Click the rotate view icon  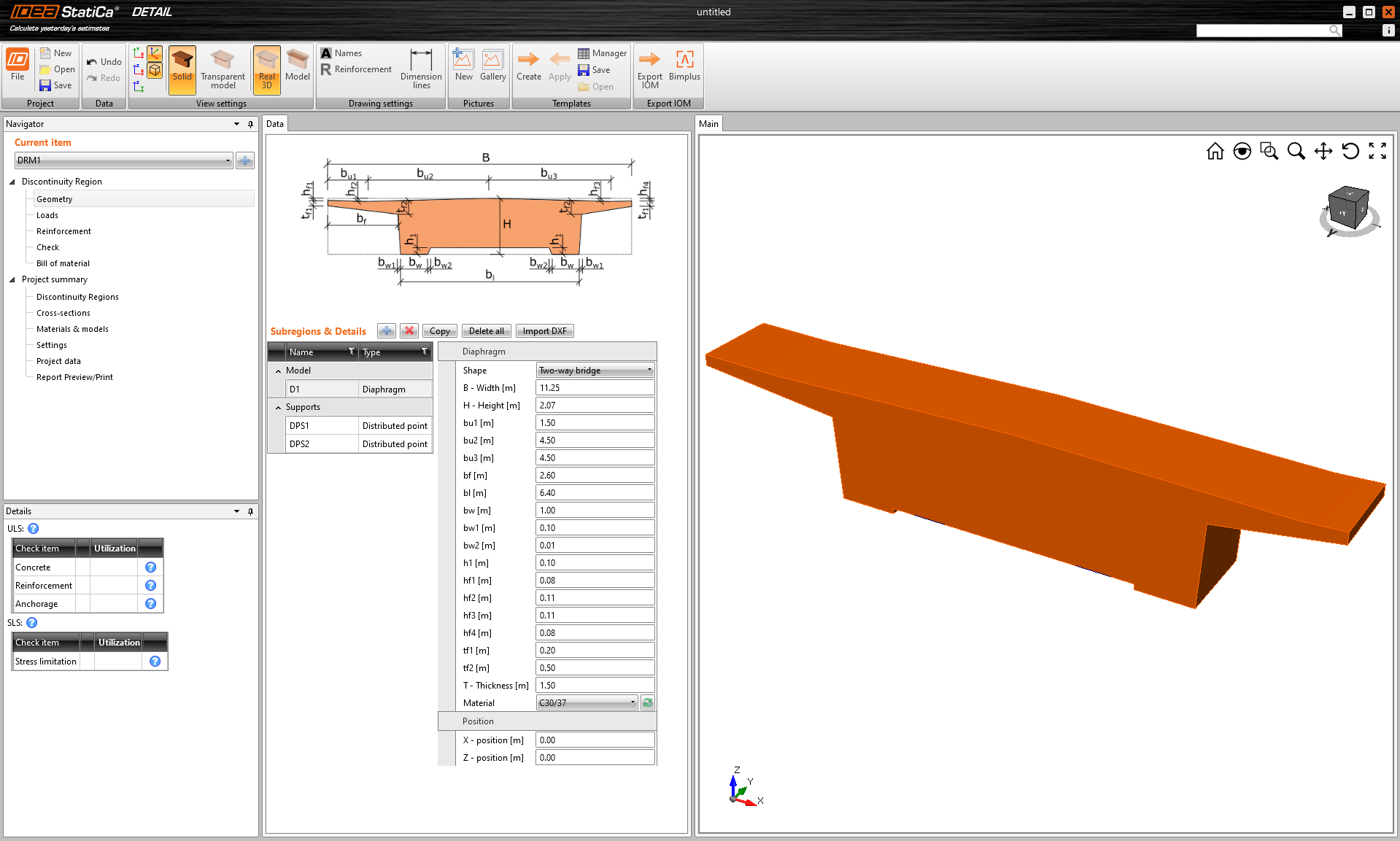[x=1350, y=151]
